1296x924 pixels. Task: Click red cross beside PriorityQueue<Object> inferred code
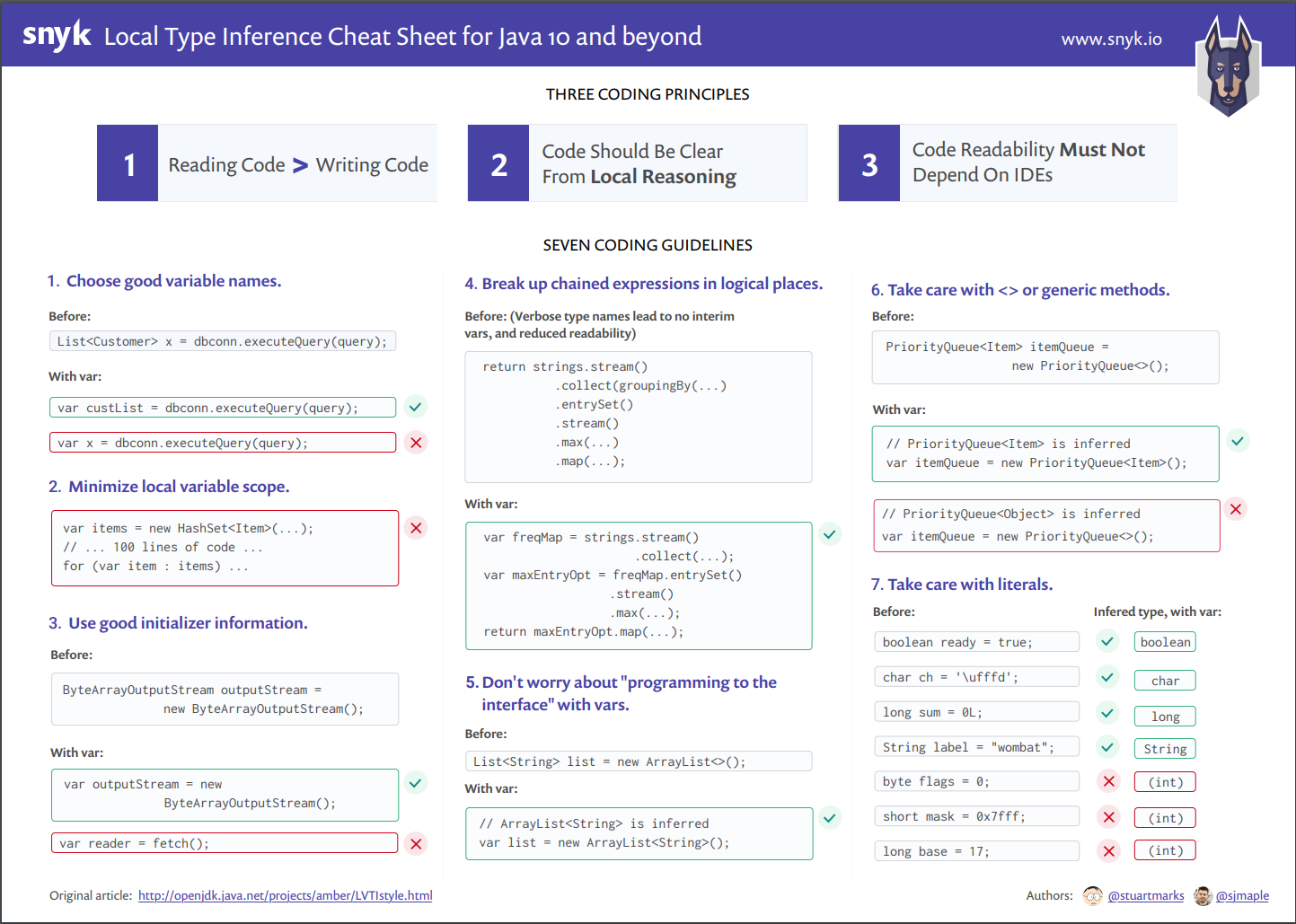[x=1236, y=509]
